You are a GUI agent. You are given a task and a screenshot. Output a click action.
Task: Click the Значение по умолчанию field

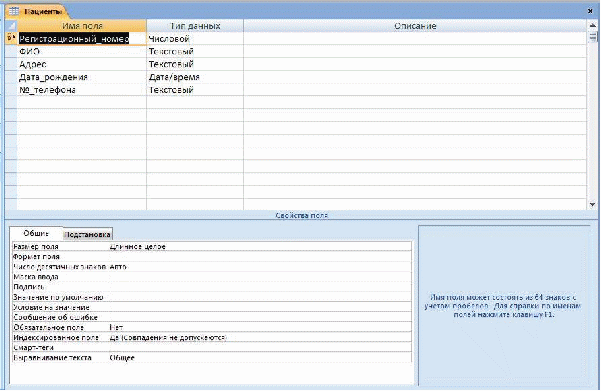[x=260, y=297]
